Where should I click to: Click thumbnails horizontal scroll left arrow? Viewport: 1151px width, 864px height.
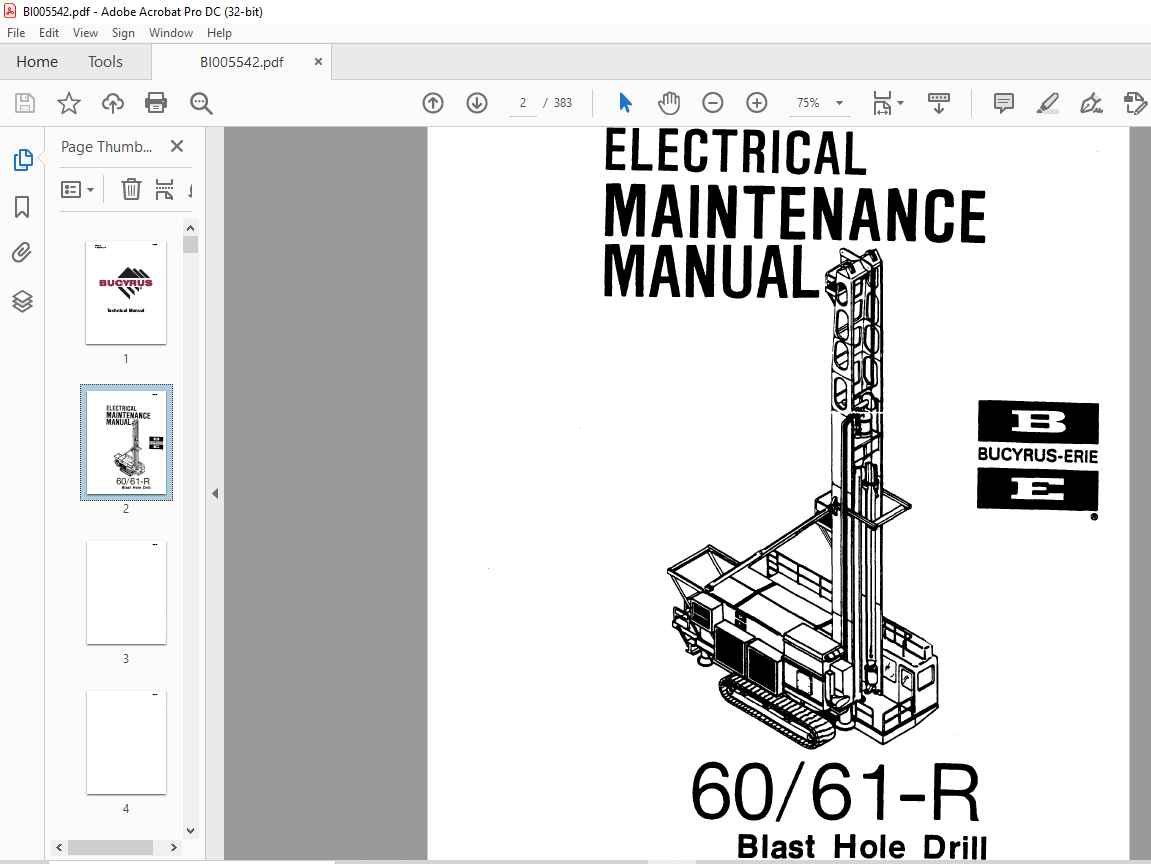coord(59,847)
